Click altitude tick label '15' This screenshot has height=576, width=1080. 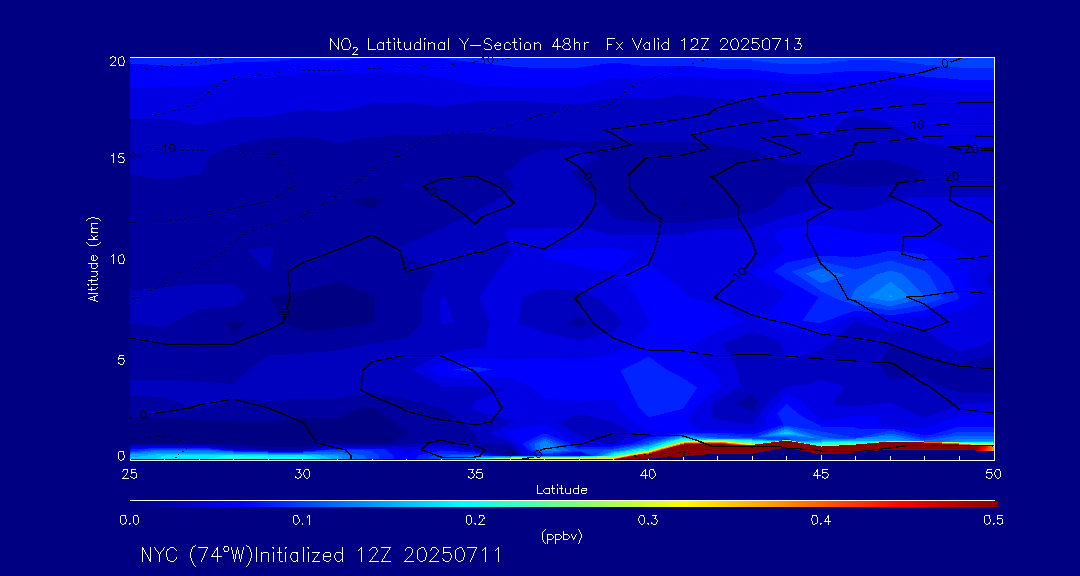pyautogui.click(x=118, y=158)
